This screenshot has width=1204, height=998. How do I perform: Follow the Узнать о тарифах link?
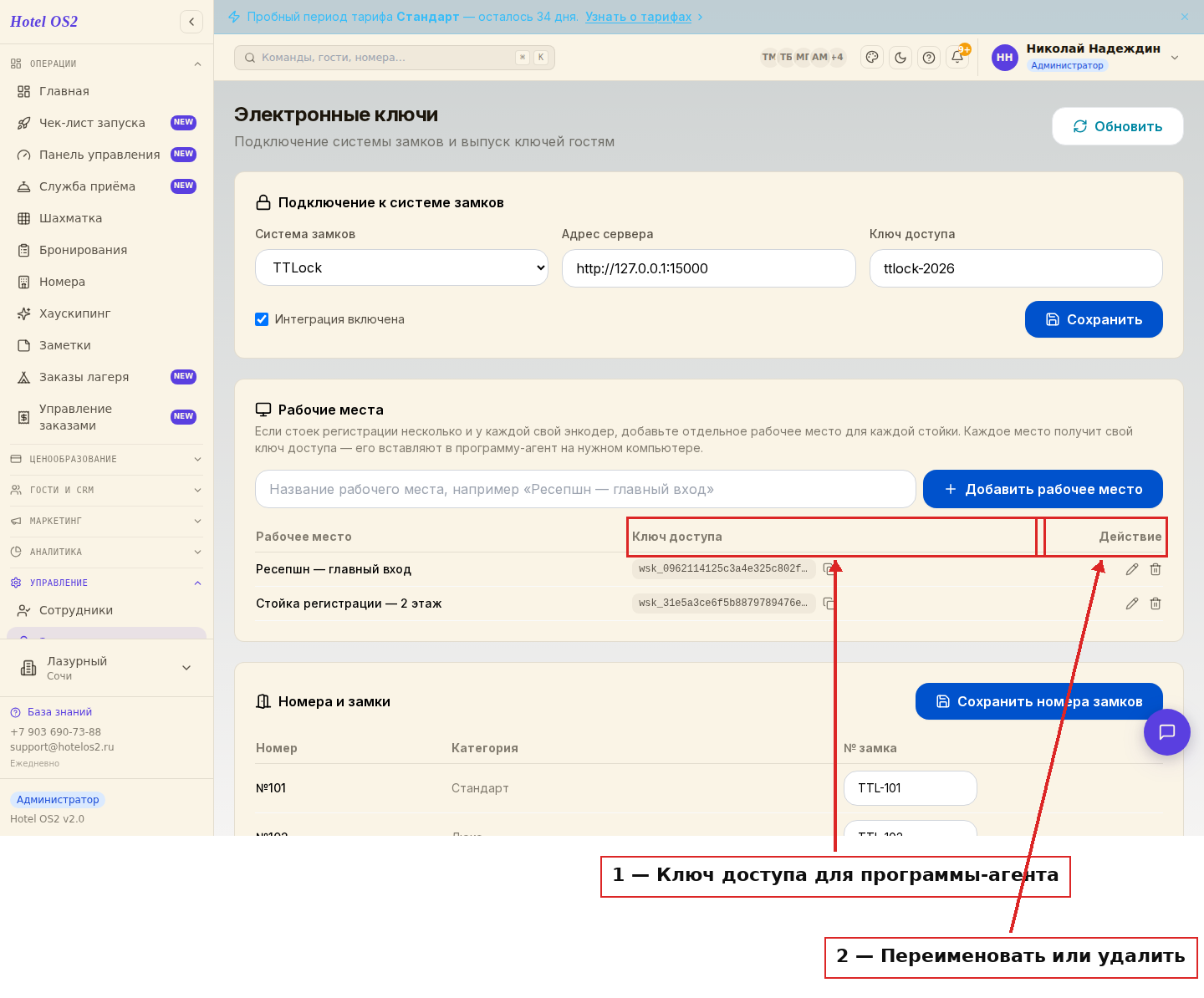coord(639,17)
